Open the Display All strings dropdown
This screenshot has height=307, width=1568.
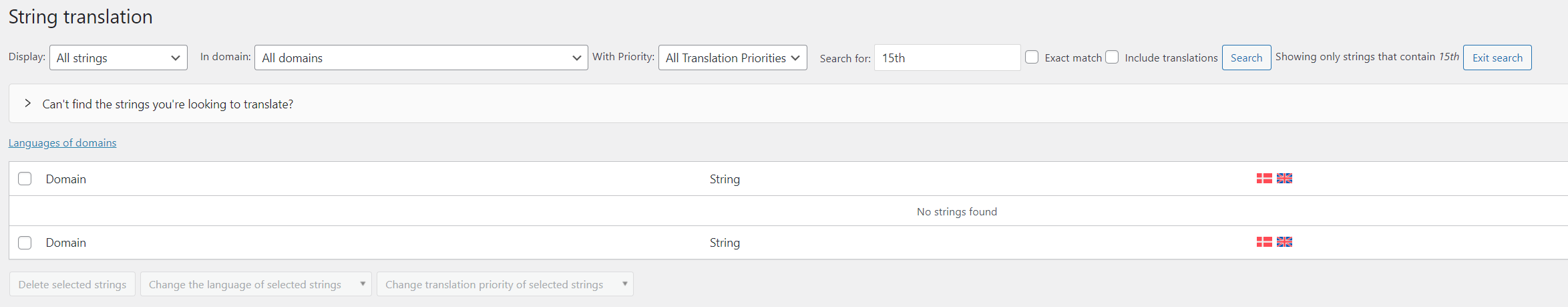(118, 58)
